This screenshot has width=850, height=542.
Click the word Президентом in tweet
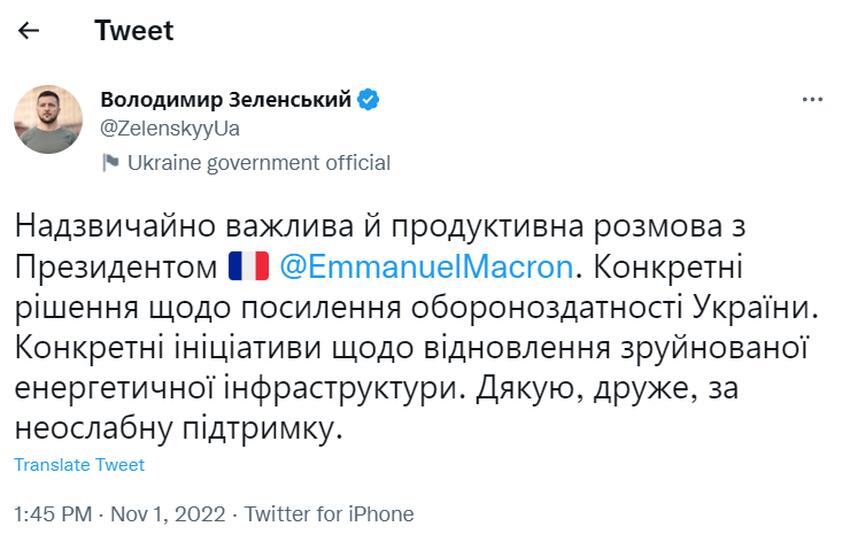115,267
